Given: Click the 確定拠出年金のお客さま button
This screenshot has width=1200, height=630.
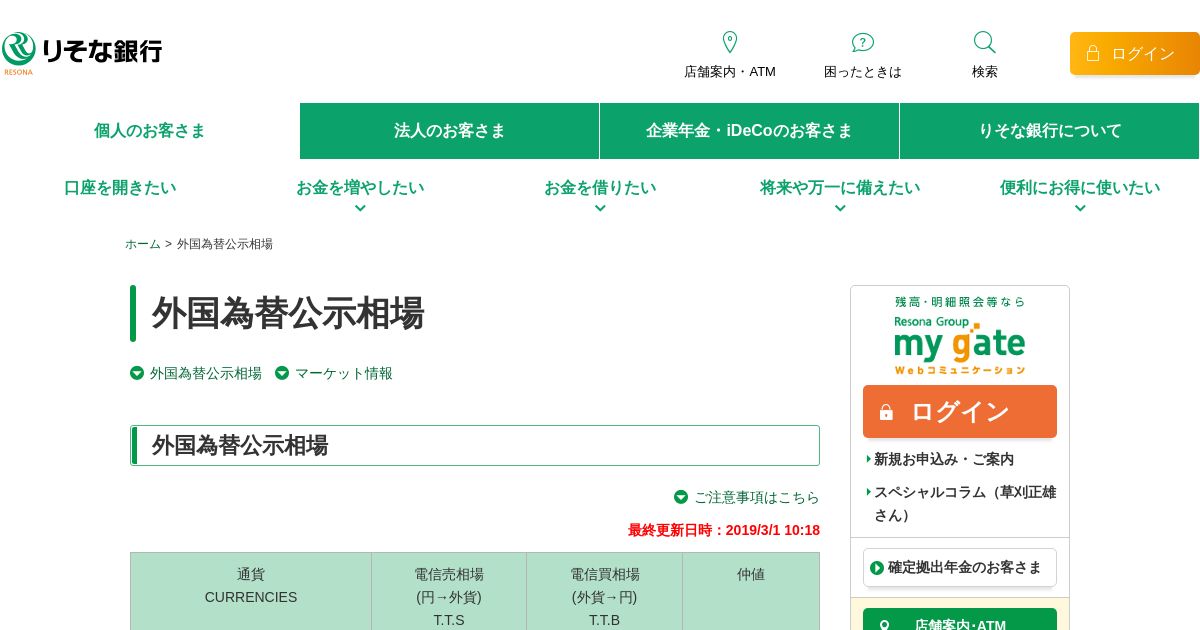Looking at the screenshot, I should (x=960, y=568).
